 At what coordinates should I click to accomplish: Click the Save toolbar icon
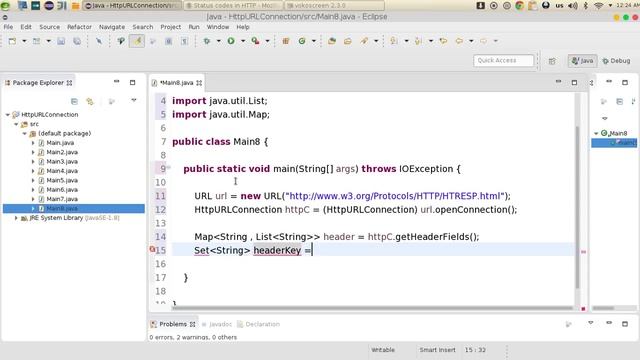pyautogui.click(x=61, y=41)
